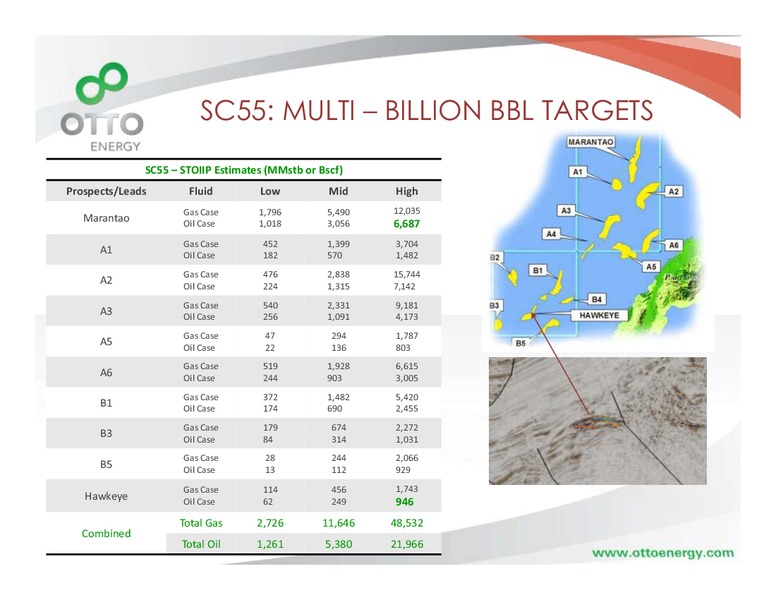Select the Marantao row name in table
The image size is (776, 600).
106,218
